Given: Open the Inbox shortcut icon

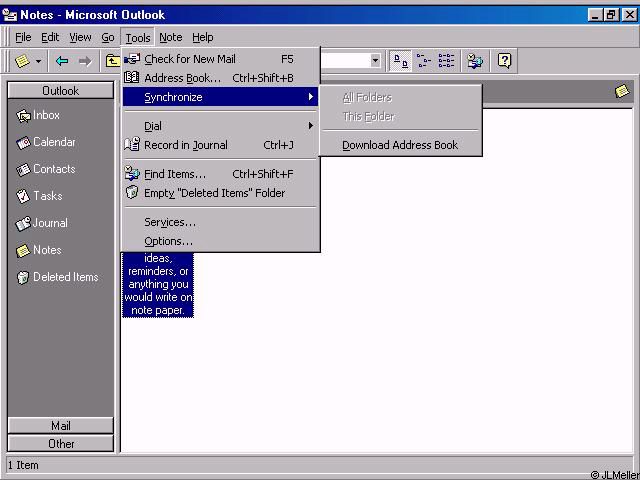Looking at the screenshot, I should tap(23, 116).
